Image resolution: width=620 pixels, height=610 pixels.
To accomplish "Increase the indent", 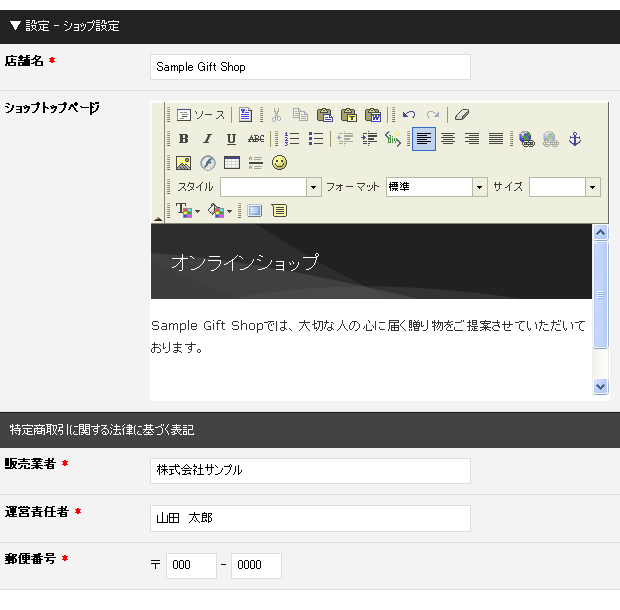I will coord(369,139).
